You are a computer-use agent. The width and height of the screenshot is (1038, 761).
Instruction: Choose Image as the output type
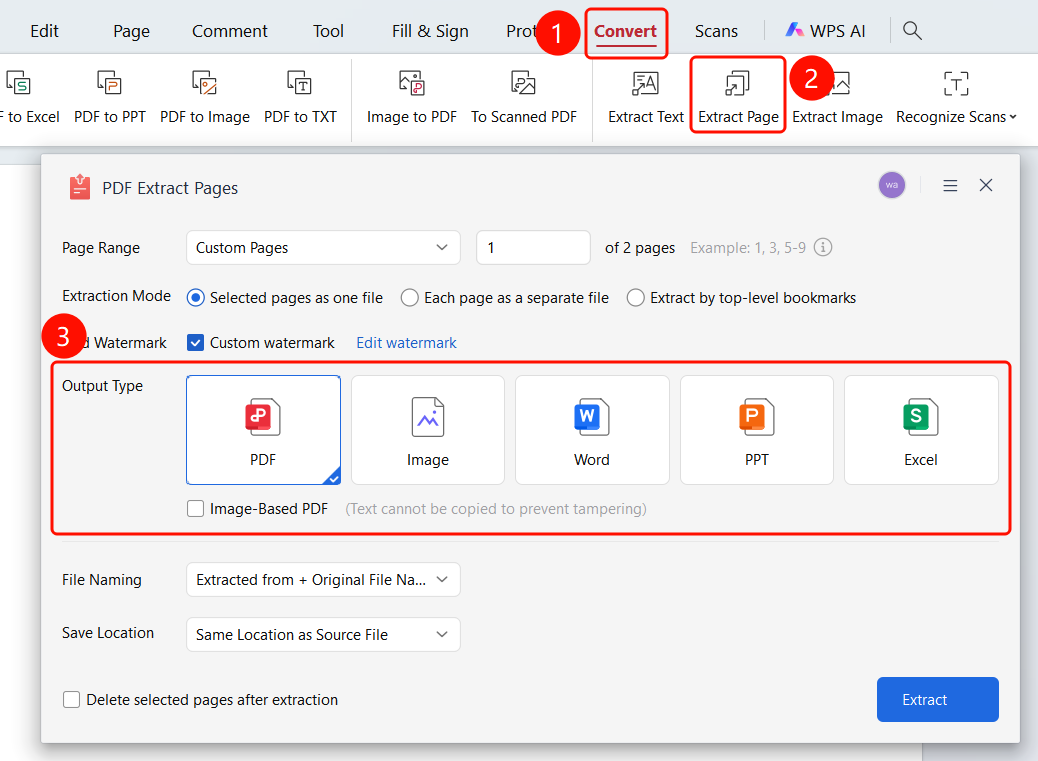point(428,430)
